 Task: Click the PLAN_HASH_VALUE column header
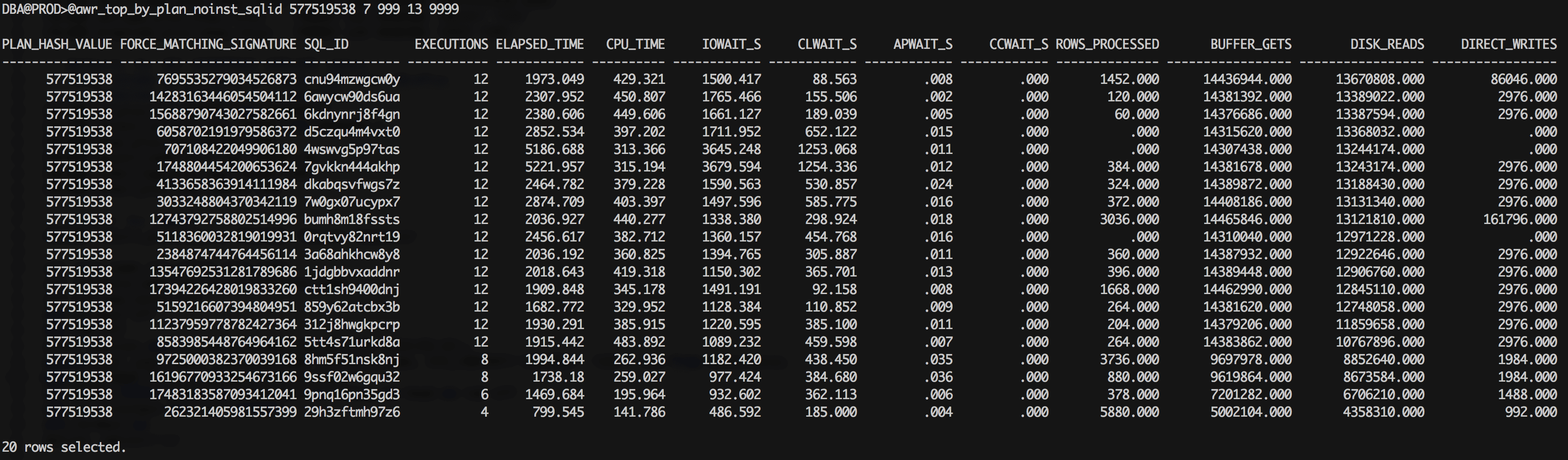(57, 44)
